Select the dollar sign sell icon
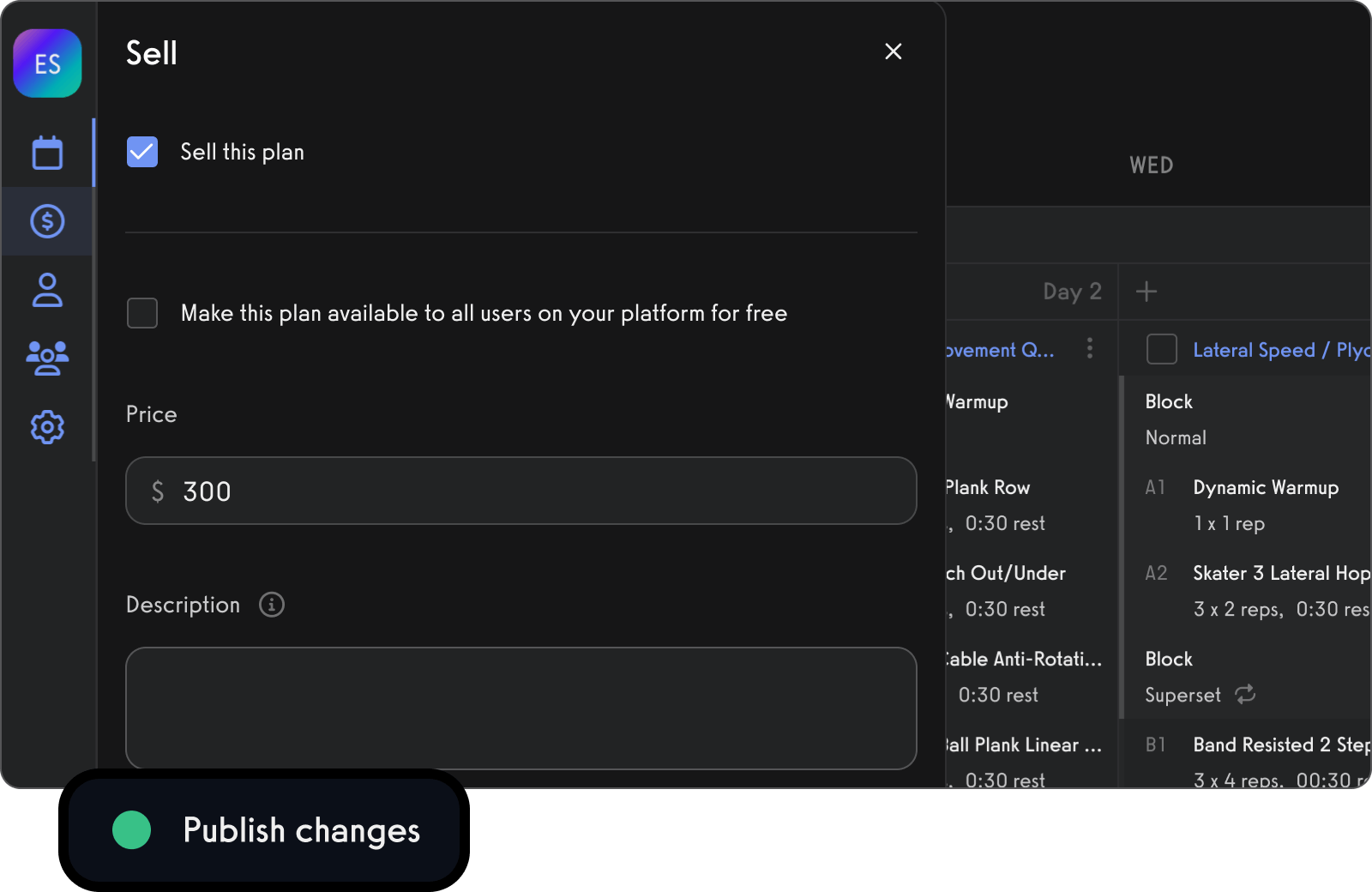This screenshot has height=892, width=1372. pyautogui.click(x=47, y=221)
